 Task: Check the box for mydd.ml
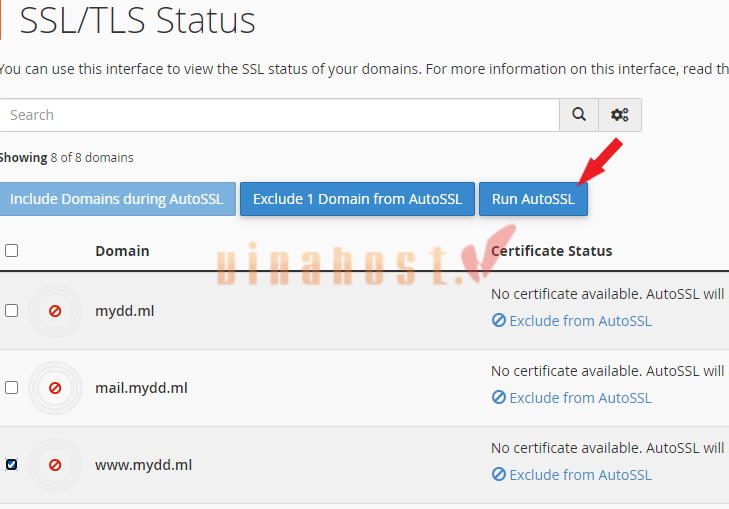click(x=12, y=311)
